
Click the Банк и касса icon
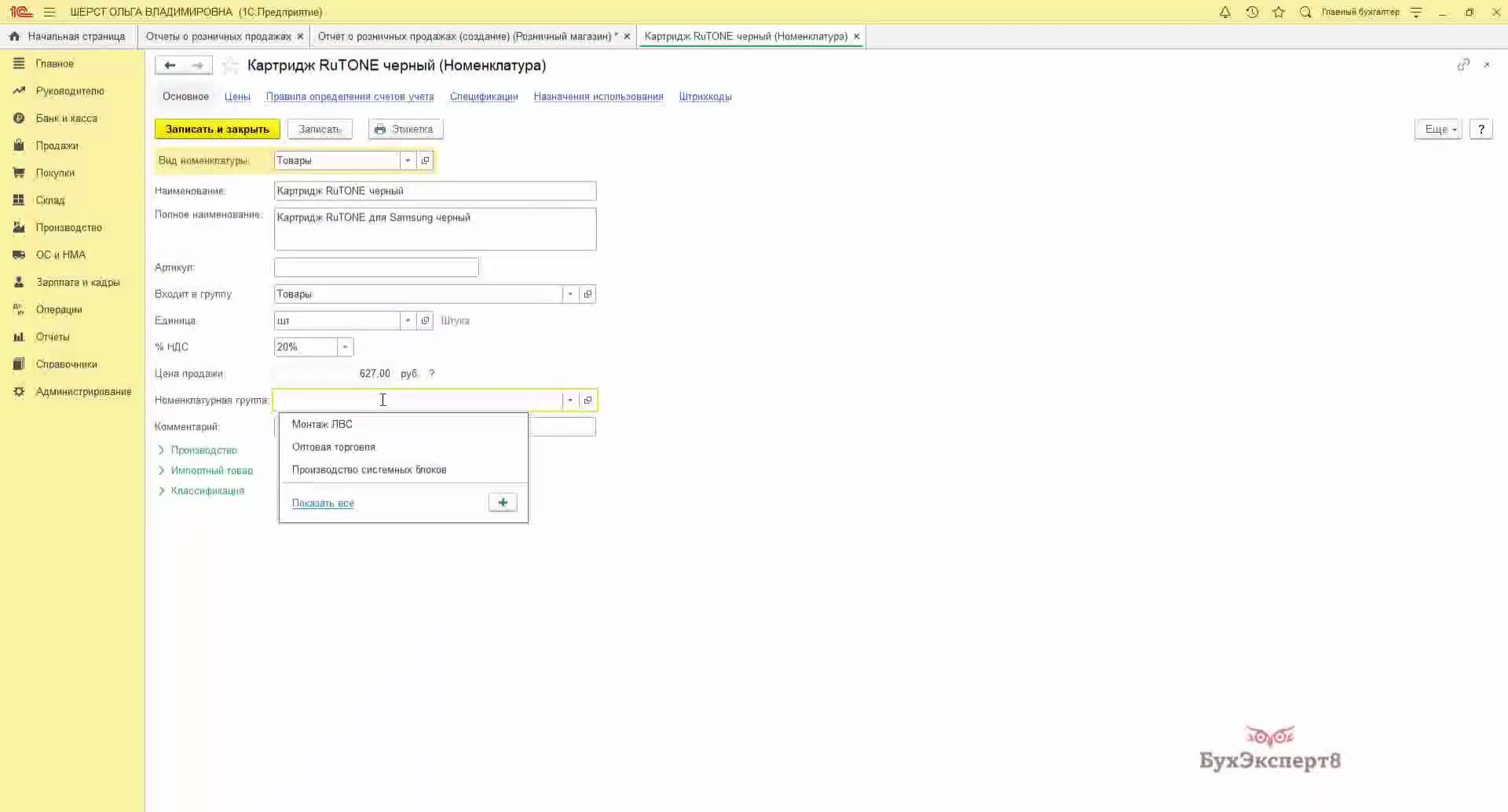(x=19, y=118)
